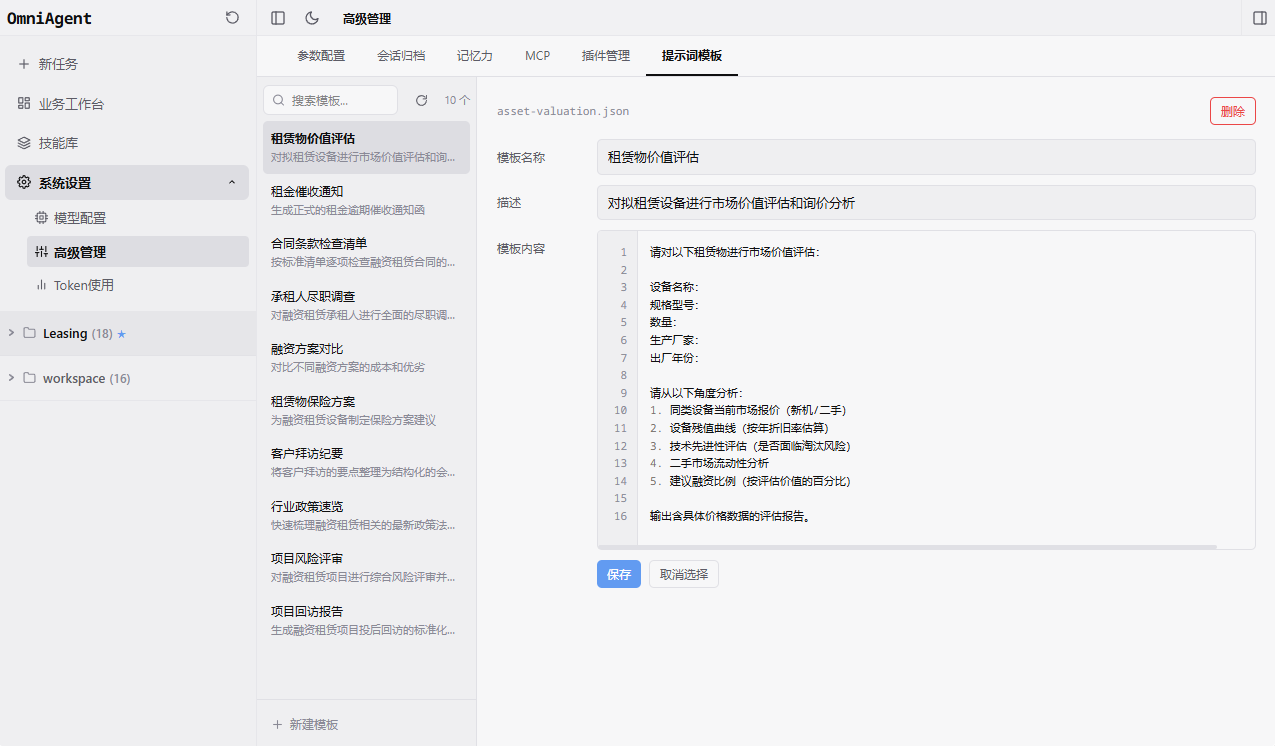Select the 行业政策速览 template
Screen dimensions: 1275x746
coord(366,515)
